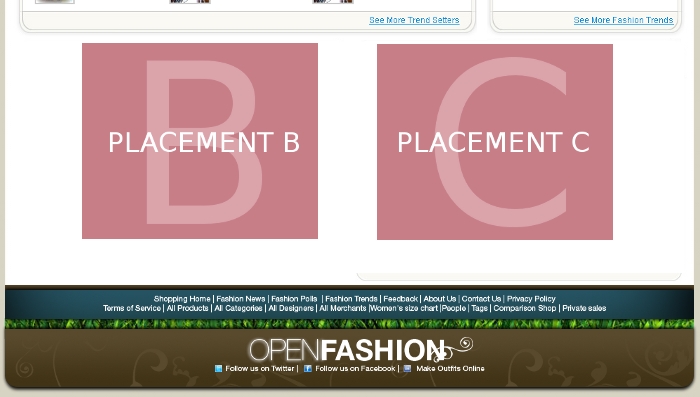
Task: Open the Fashion News footer link
Action: [241, 299]
